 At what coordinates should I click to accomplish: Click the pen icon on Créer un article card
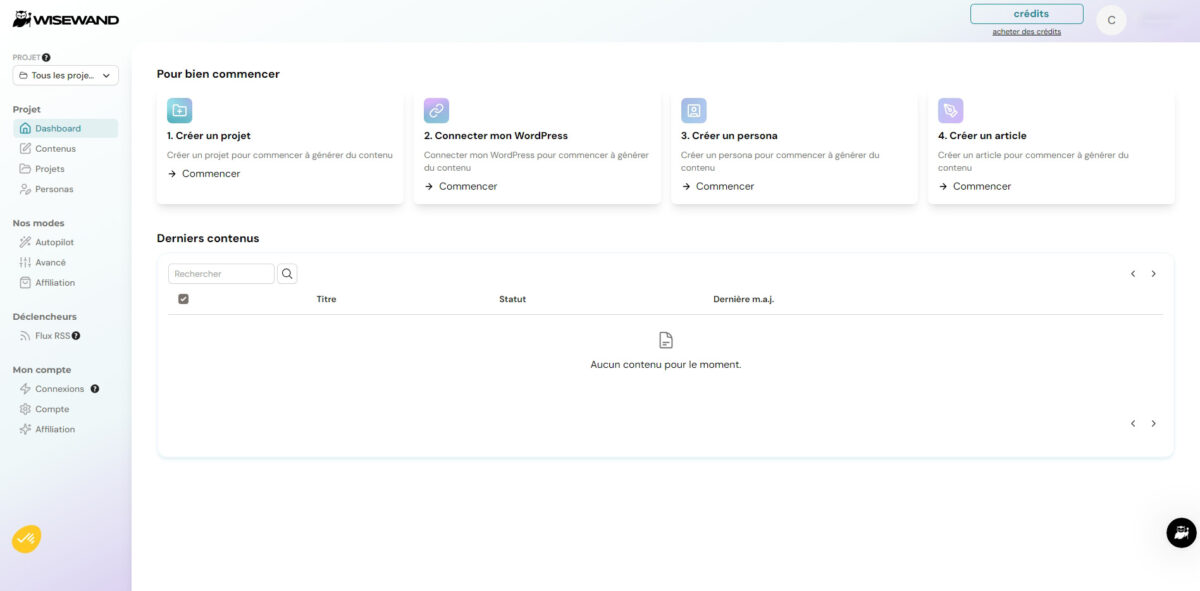coord(950,110)
